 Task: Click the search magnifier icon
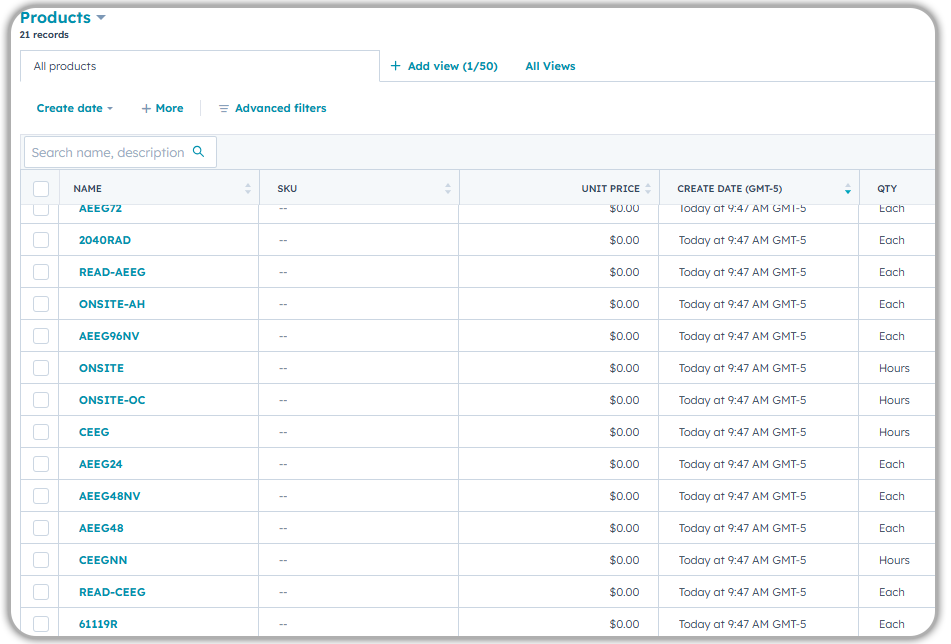click(x=198, y=152)
